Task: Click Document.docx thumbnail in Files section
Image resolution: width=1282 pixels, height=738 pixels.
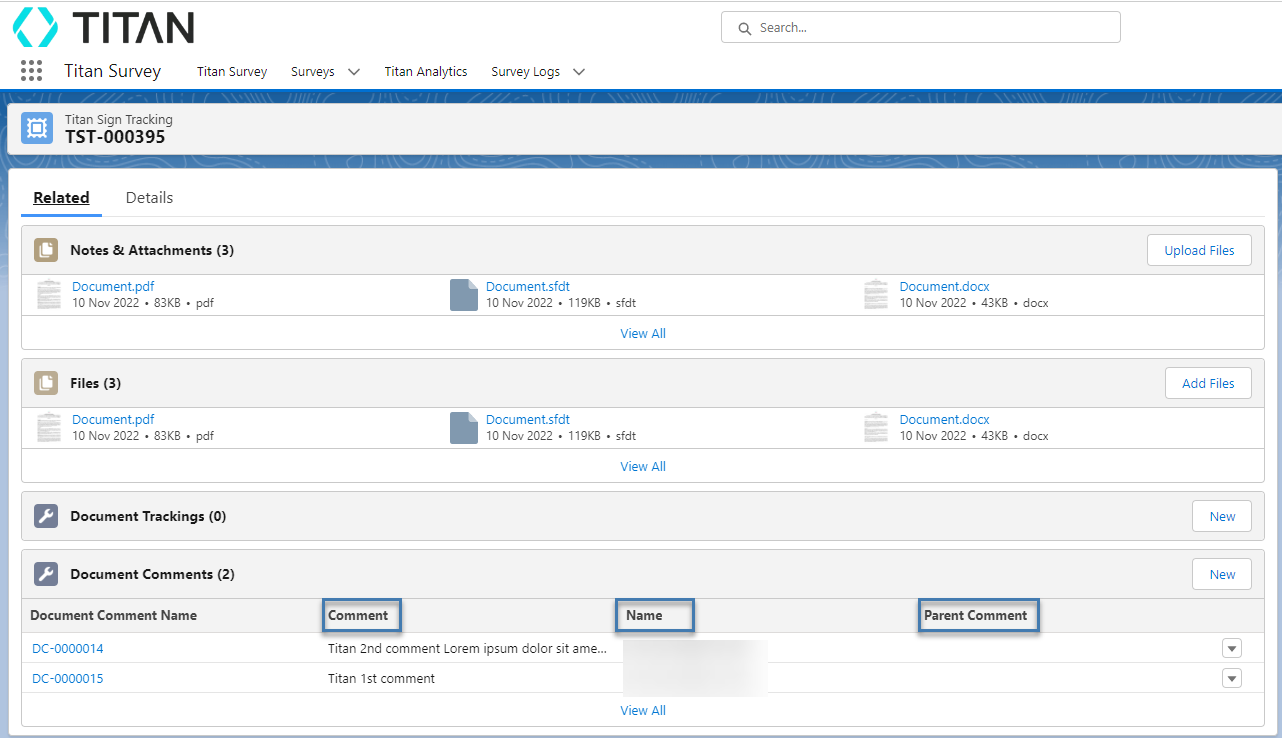Action: pos(876,428)
